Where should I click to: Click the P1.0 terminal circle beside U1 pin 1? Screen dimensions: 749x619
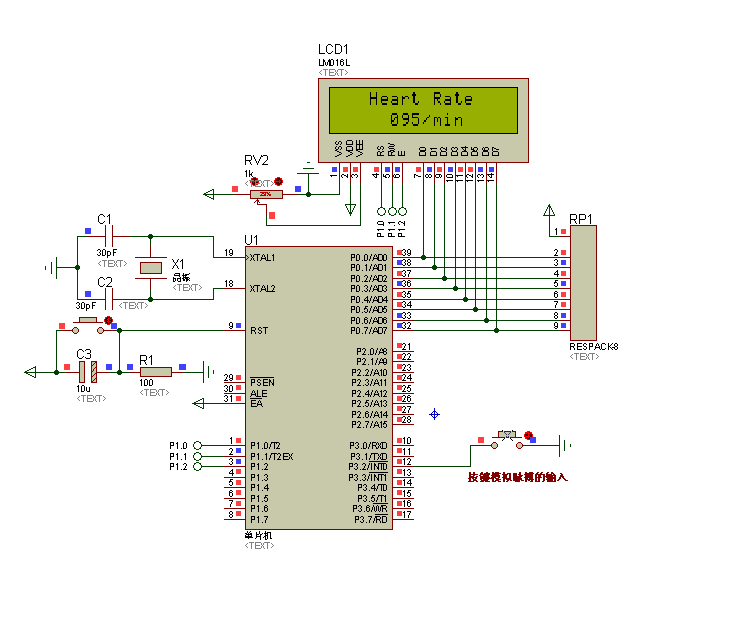pyautogui.click(x=197, y=446)
